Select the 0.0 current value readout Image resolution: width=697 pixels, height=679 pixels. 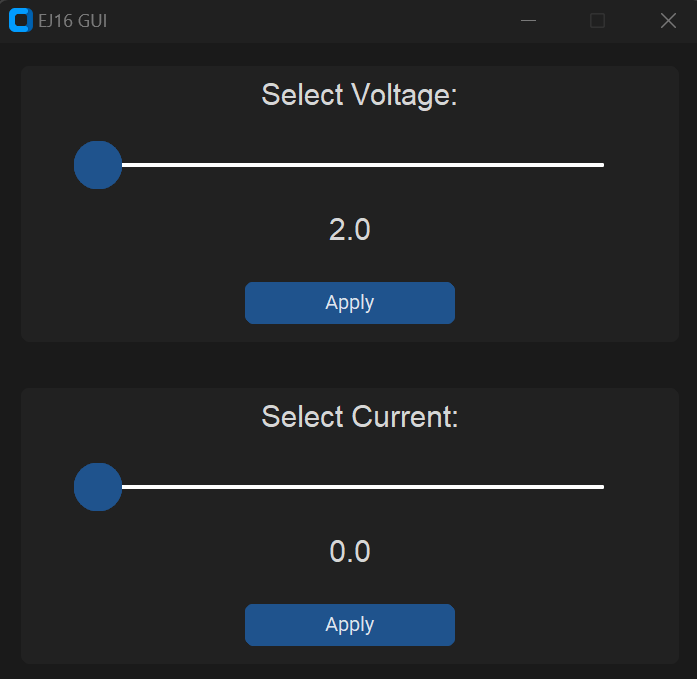[x=350, y=551]
